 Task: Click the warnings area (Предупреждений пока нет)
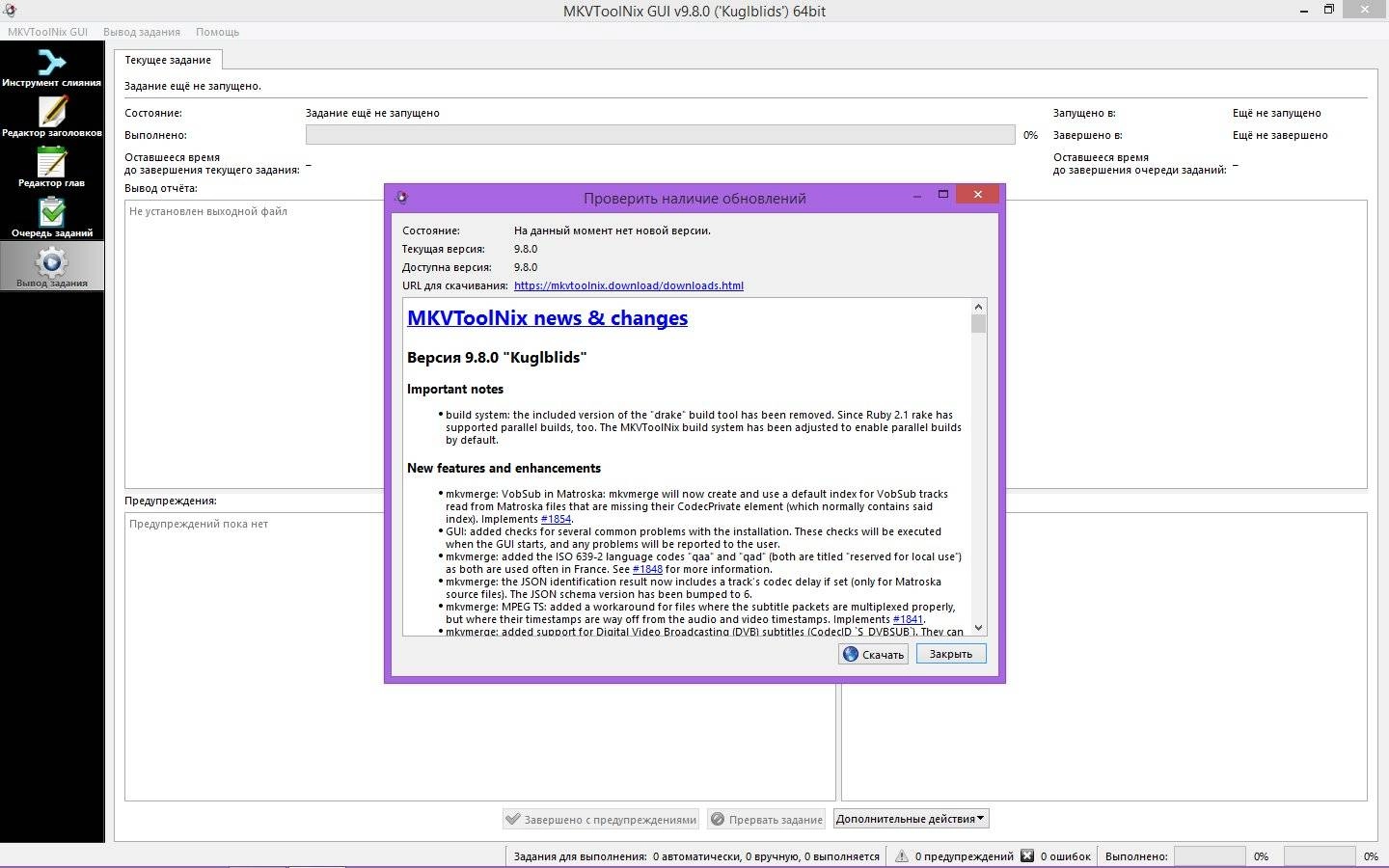tap(255, 656)
